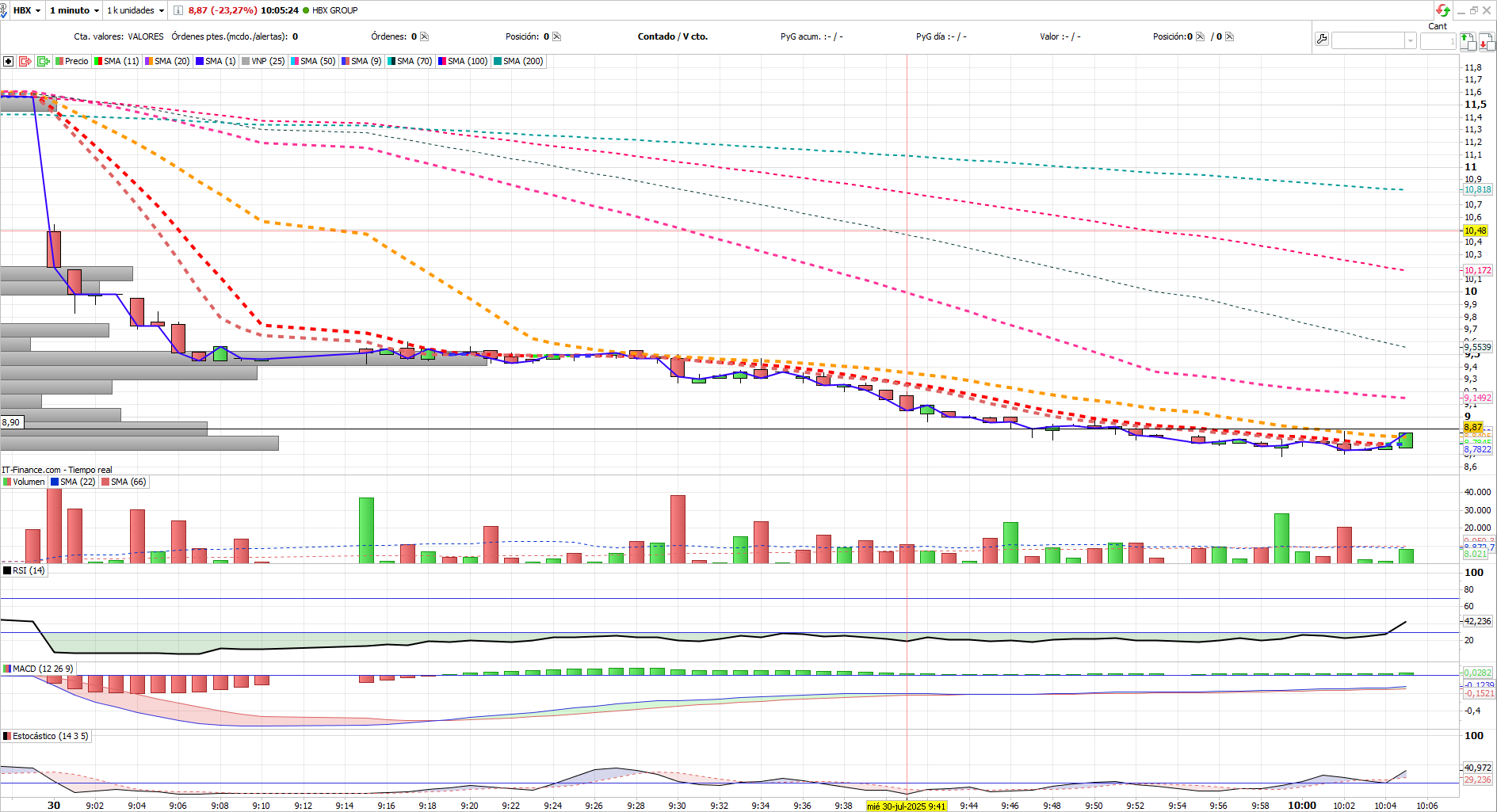1497x812 pixels.
Task: Select the MACD (12 26 9) panel label
Action: [38, 669]
